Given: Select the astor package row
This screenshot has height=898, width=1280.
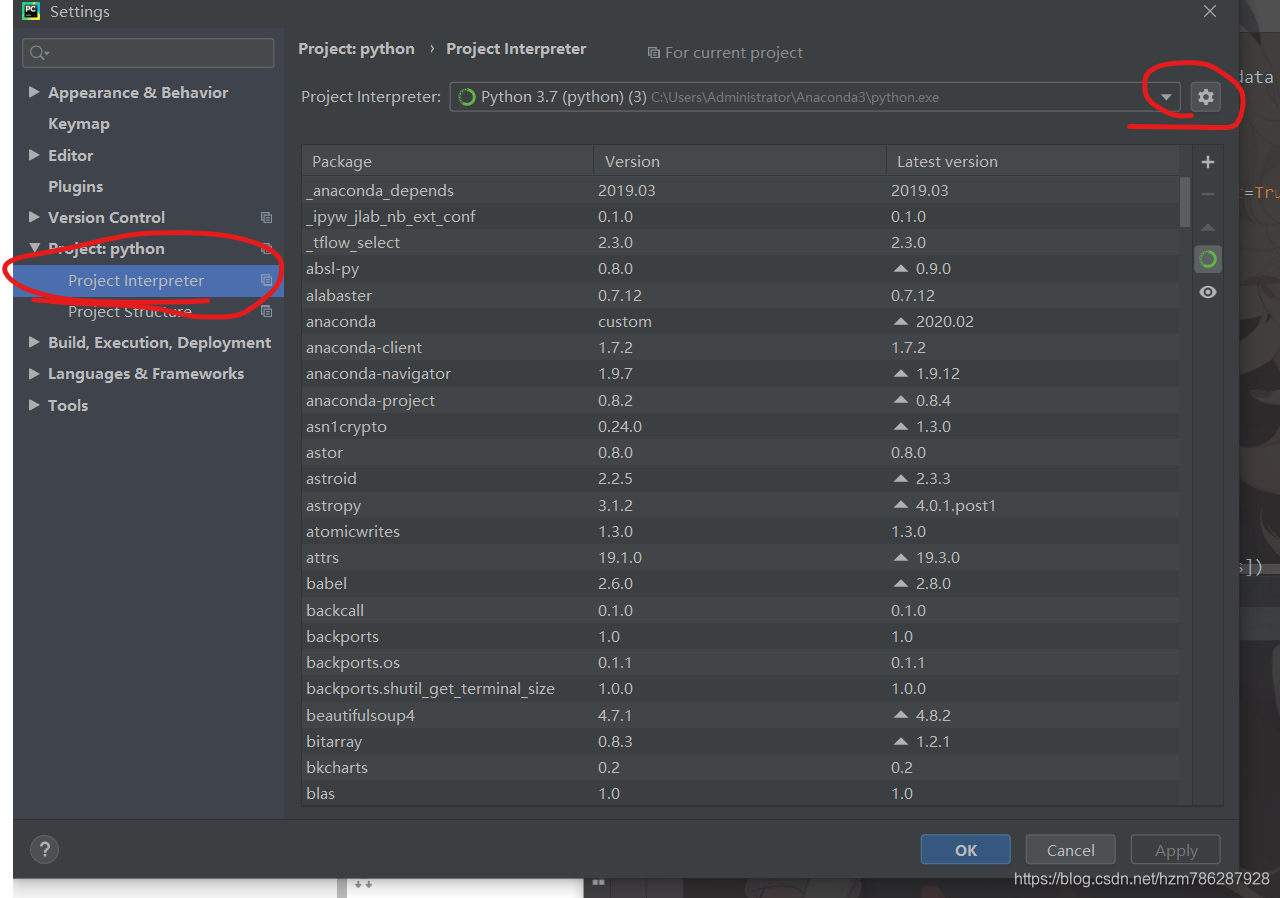Looking at the screenshot, I should (x=741, y=453).
